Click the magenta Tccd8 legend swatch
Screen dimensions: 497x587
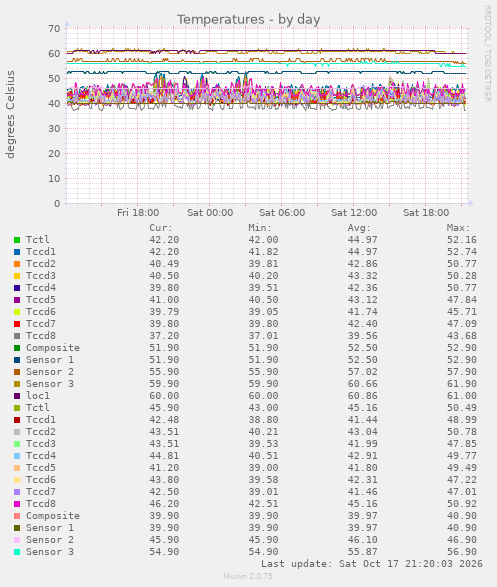point(17,504)
